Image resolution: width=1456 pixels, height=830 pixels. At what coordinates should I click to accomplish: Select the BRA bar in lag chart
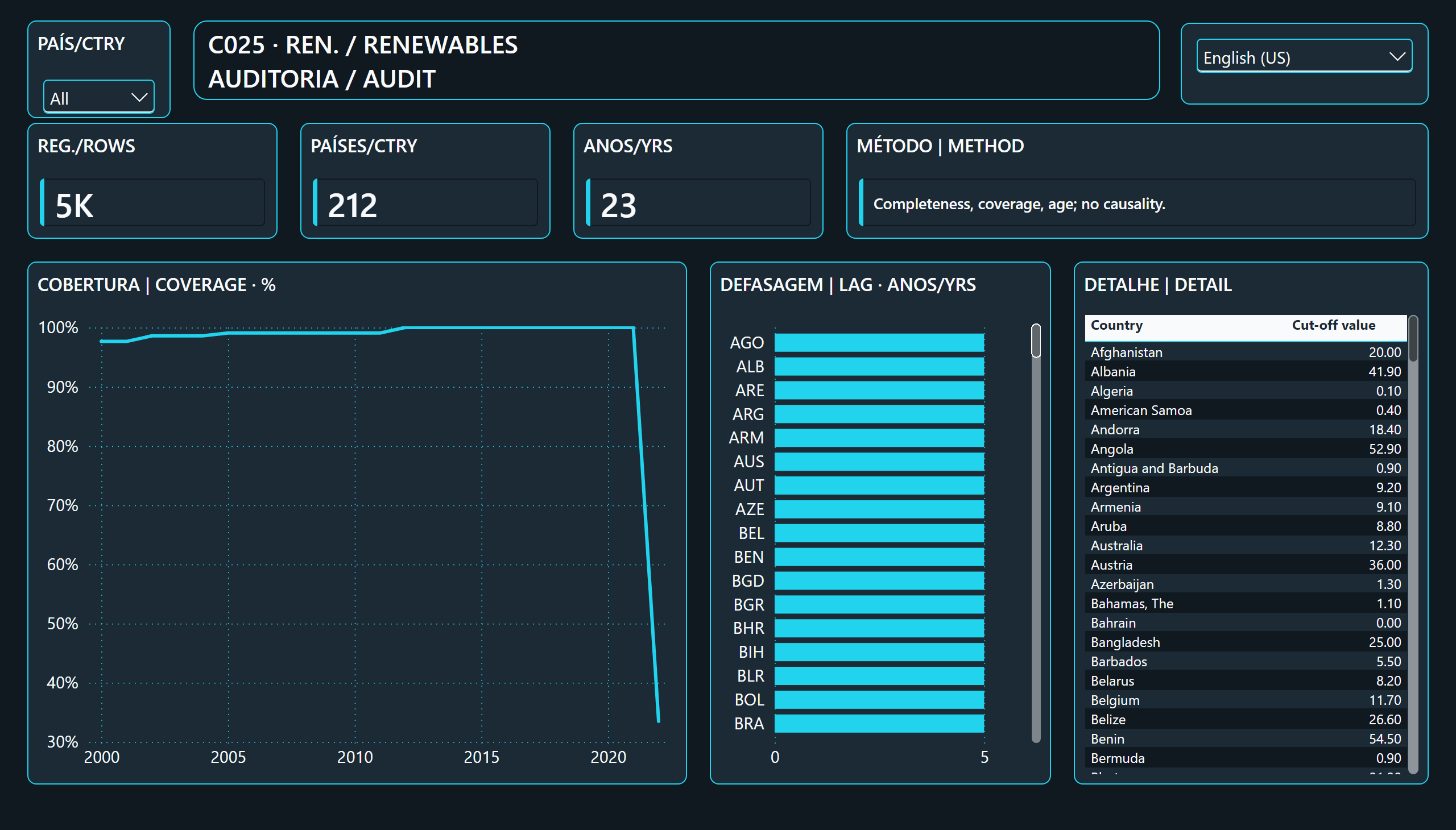(879, 723)
